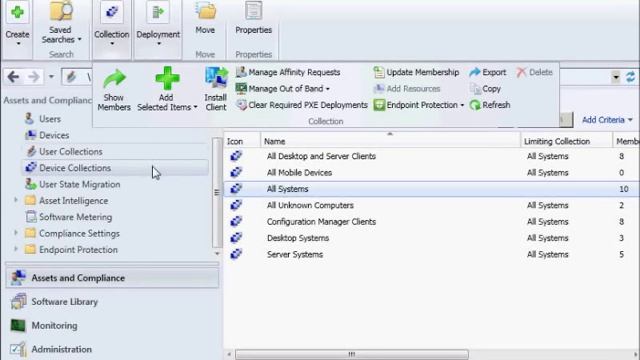Choose Clear Required PXE Deployments
This screenshot has width=640, height=360.
pos(302,105)
